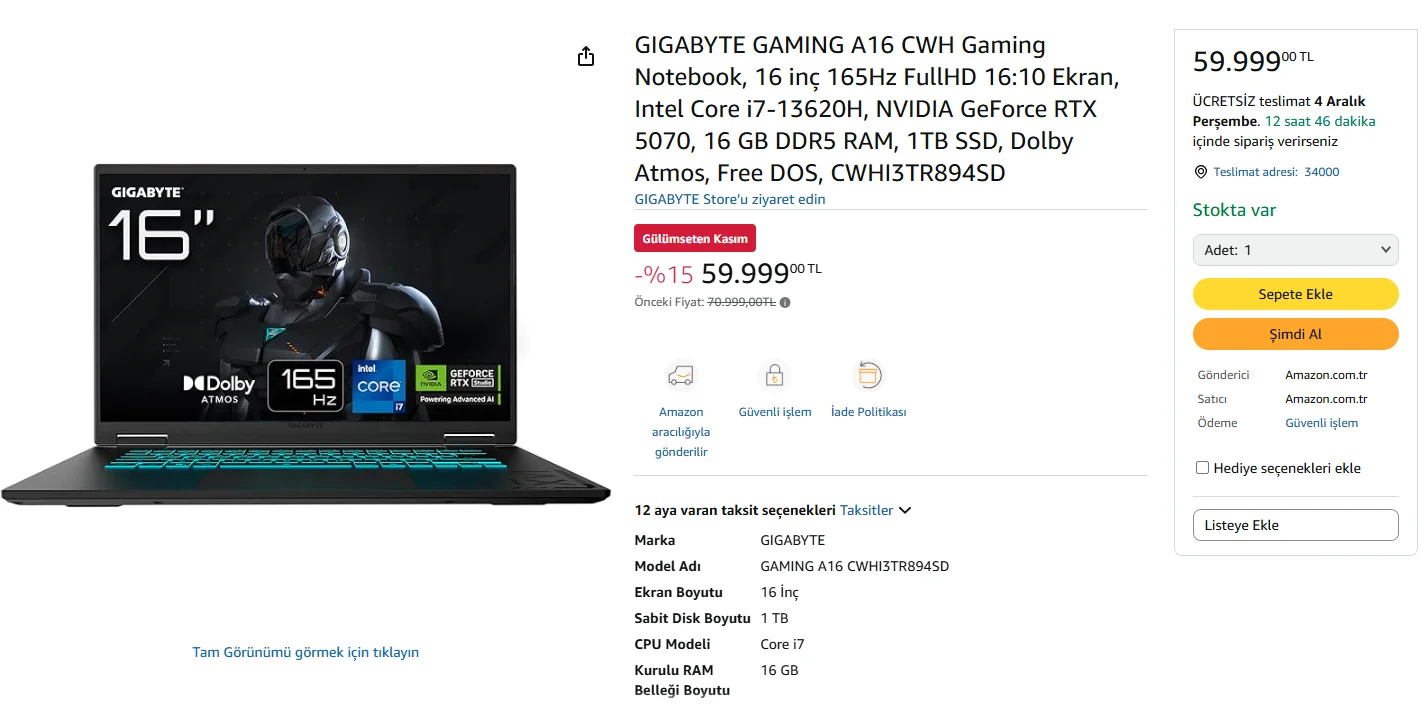Click the info icon next to previous price
1422x705 pixels.
[x=785, y=302]
